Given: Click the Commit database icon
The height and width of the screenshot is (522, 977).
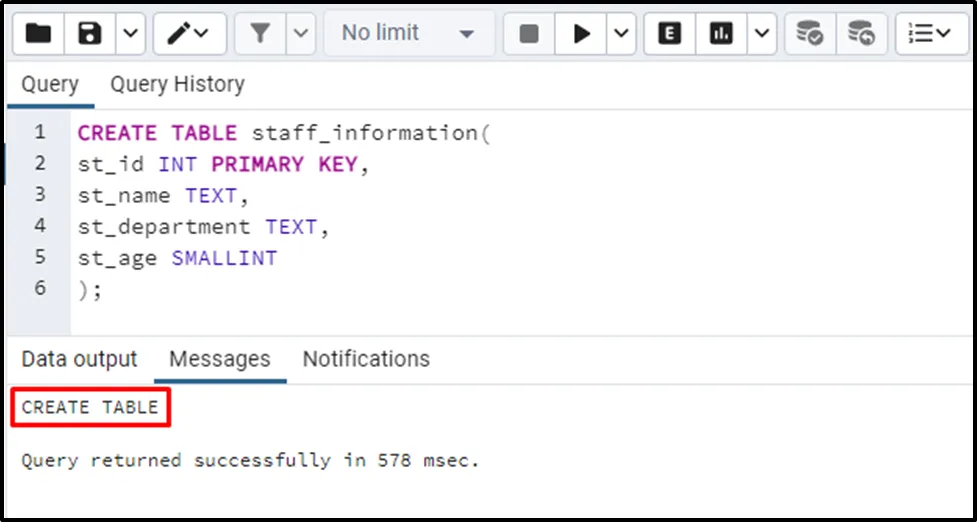Looking at the screenshot, I should coord(809,34).
